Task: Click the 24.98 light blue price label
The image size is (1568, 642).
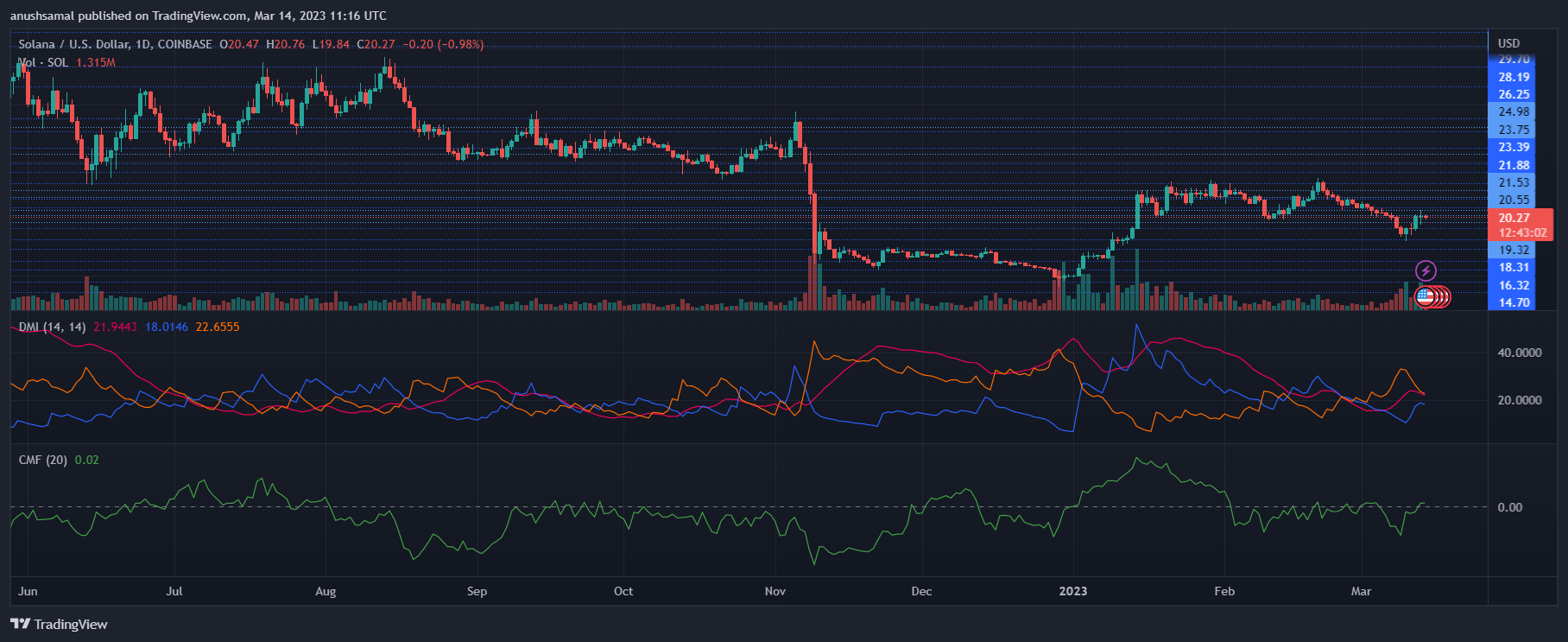Action: pyautogui.click(x=1514, y=111)
